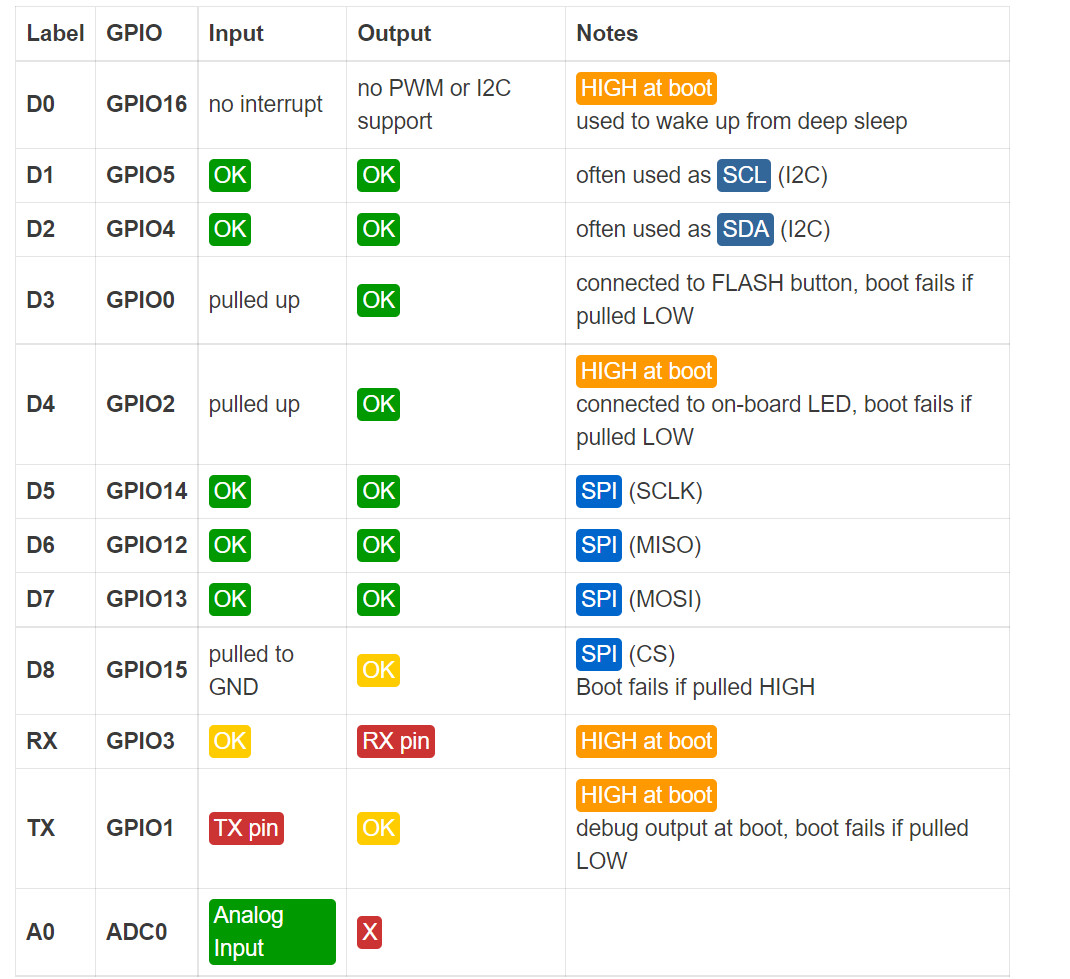Click the ADC0 cell

[136, 932]
